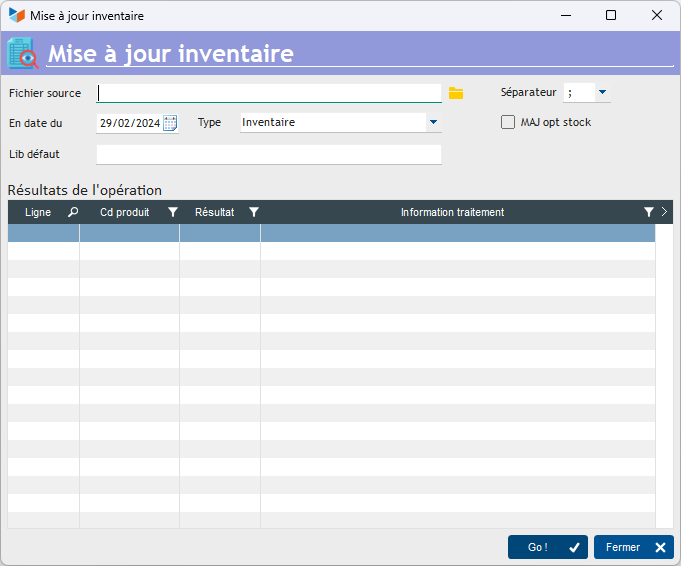Screen dimensions: 681x566
Task: Focus the Fichier source input field
Action: tap(268, 93)
